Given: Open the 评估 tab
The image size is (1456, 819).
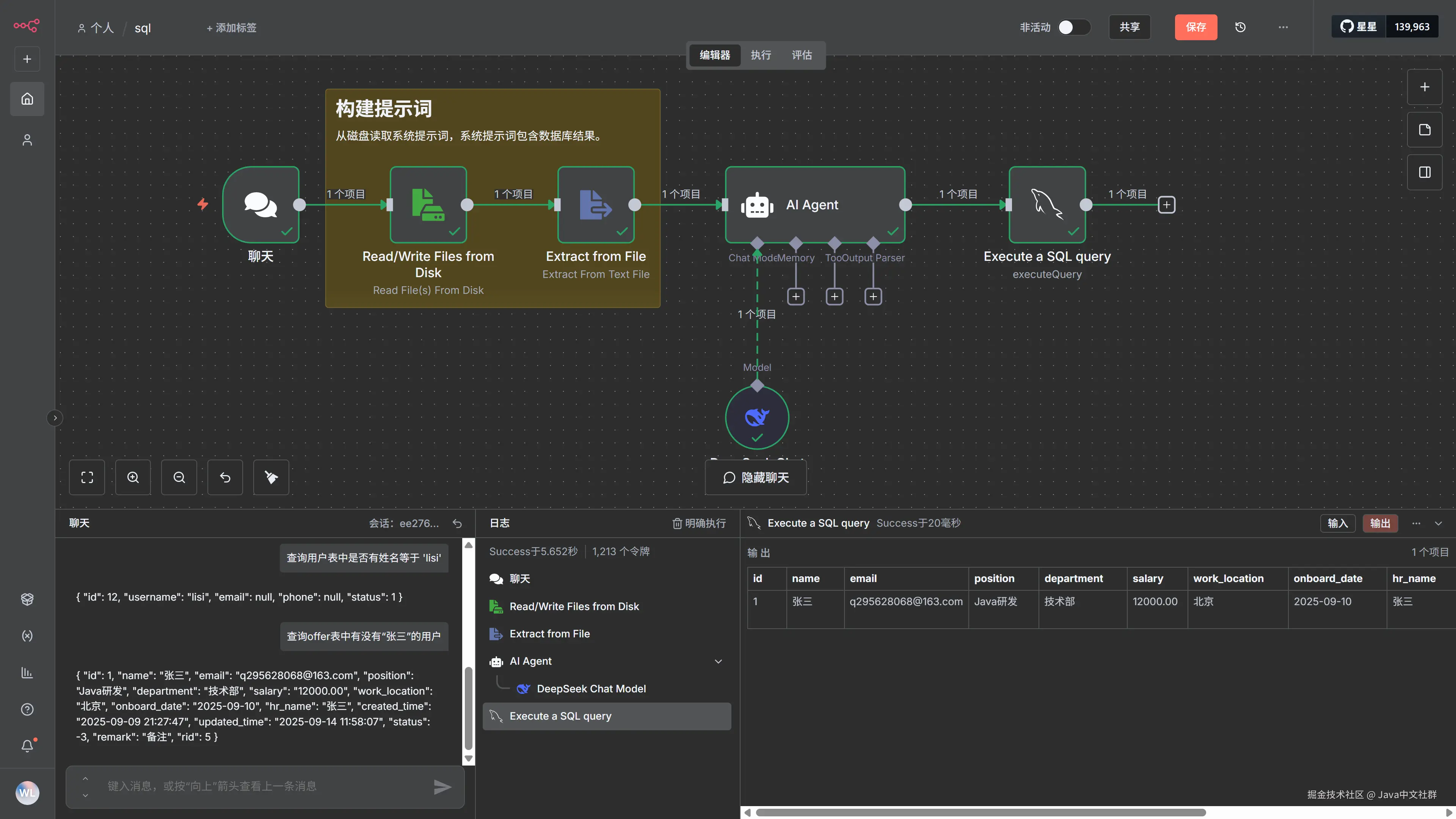Looking at the screenshot, I should click(x=802, y=55).
